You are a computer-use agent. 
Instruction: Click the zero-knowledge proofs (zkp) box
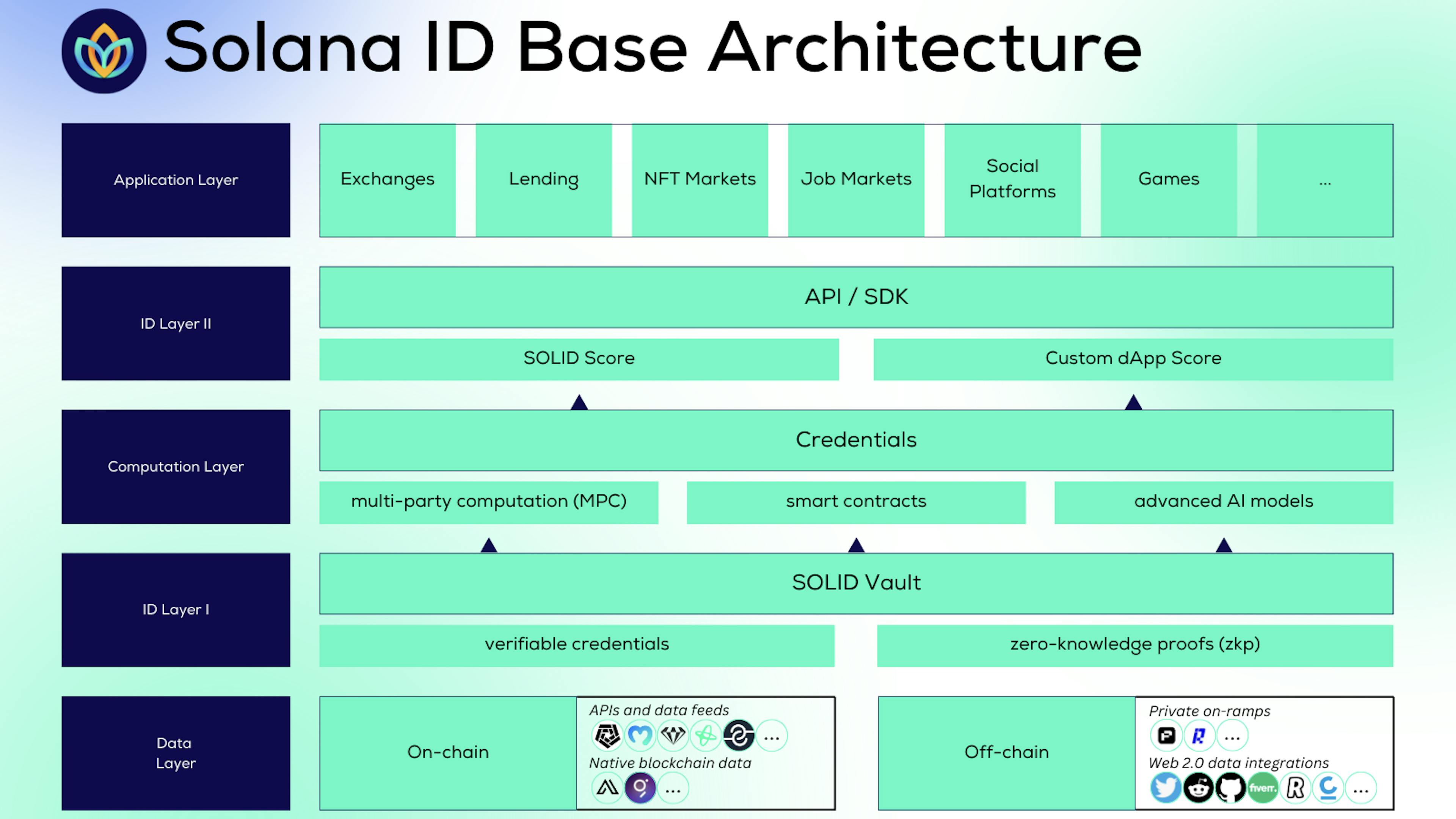(x=1135, y=645)
